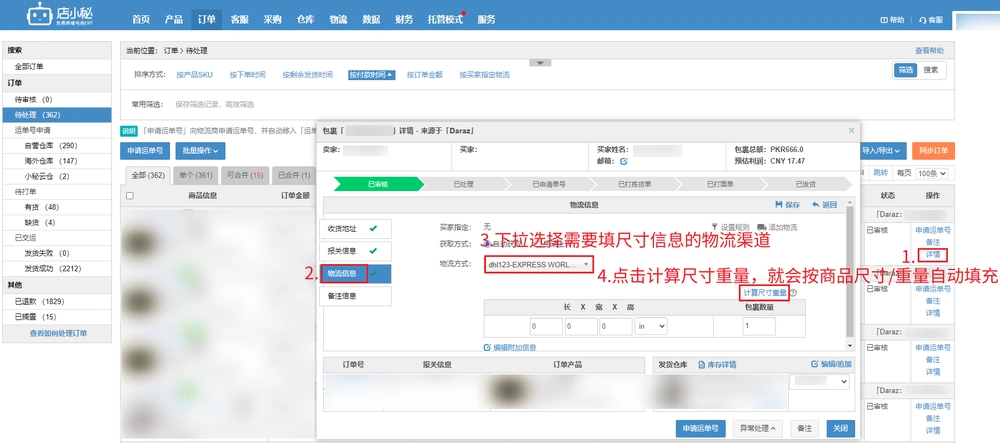The image size is (1000, 443).
Task: Open the 物流 top menu item
Action: [x=339, y=19]
